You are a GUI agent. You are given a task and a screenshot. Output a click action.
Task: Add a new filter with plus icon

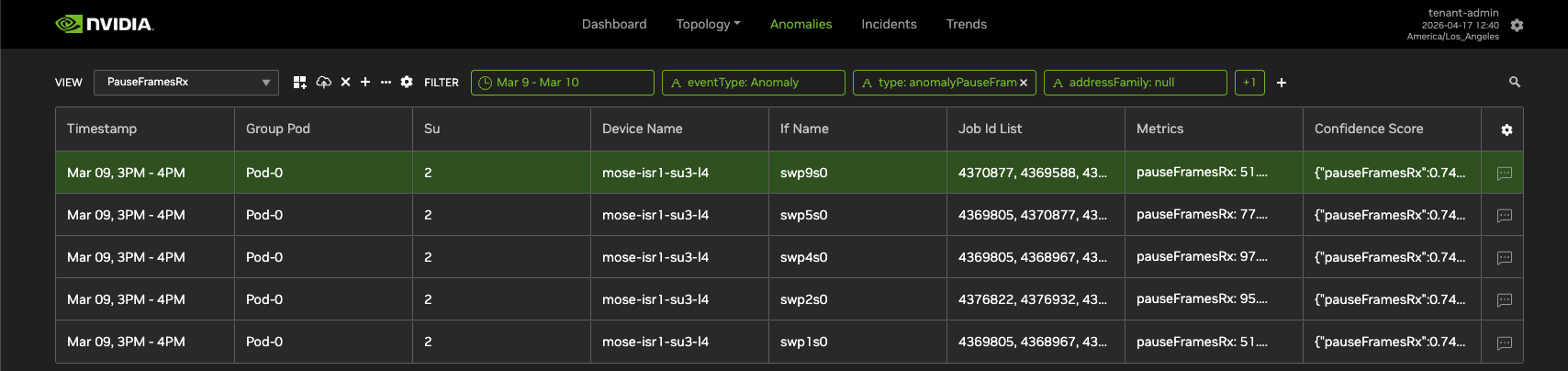pos(1282,83)
